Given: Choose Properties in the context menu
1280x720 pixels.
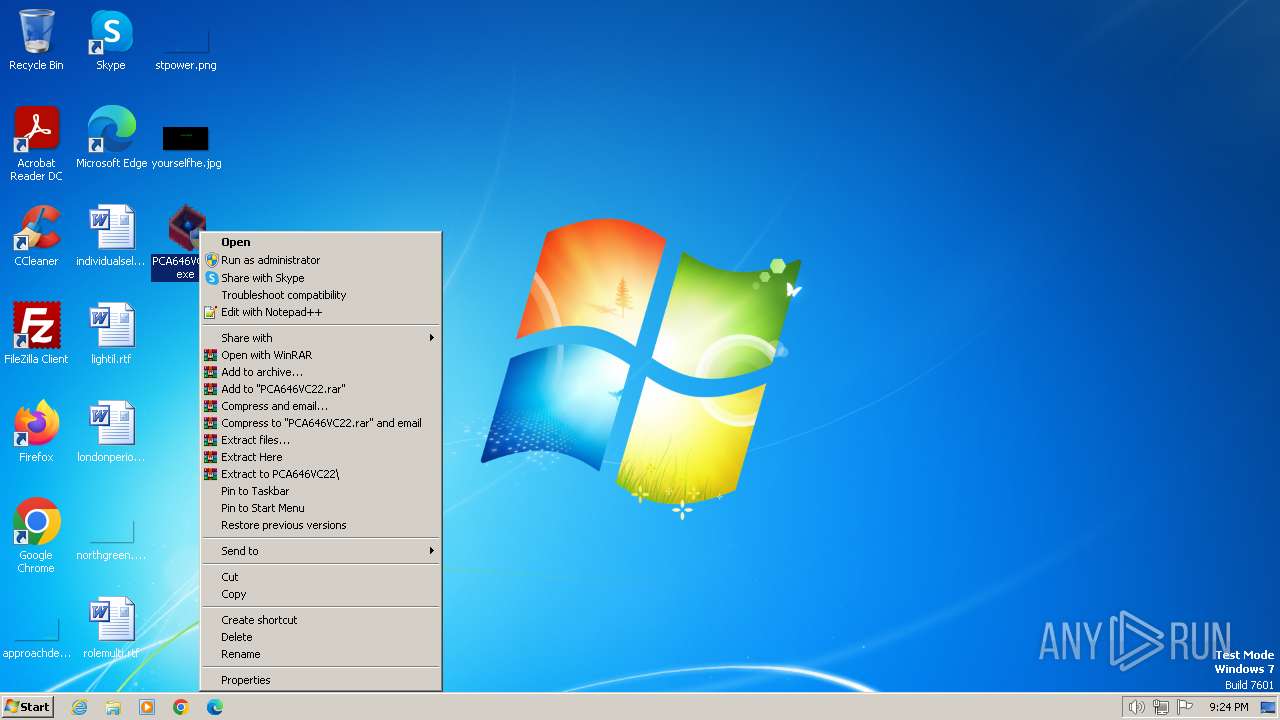Looking at the screenshot, I should coord(320,680).
